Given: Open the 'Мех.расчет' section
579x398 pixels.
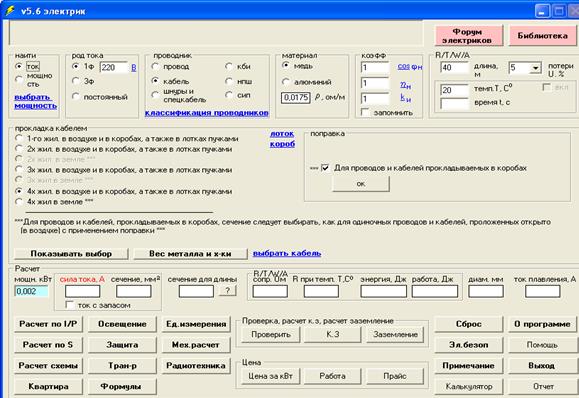Looking at the screenshot, I should click(x=196, y=345).
